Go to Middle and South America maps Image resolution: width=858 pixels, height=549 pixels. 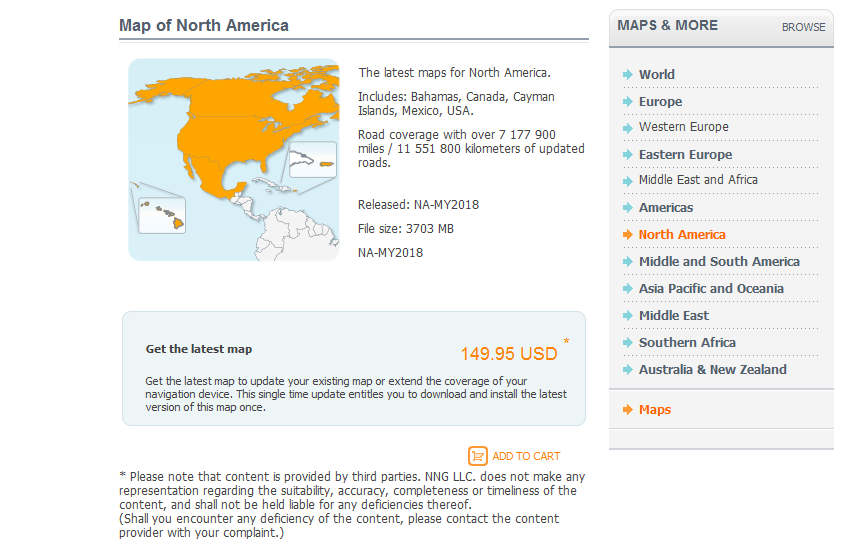coord(719,262)
